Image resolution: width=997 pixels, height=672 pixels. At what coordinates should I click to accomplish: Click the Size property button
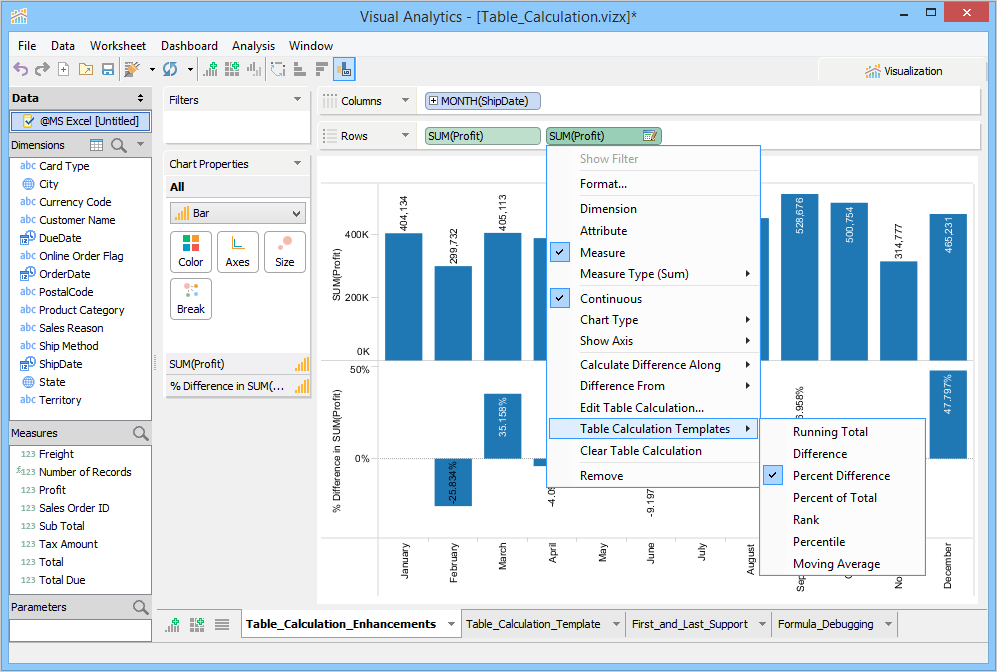pos(285,252)
